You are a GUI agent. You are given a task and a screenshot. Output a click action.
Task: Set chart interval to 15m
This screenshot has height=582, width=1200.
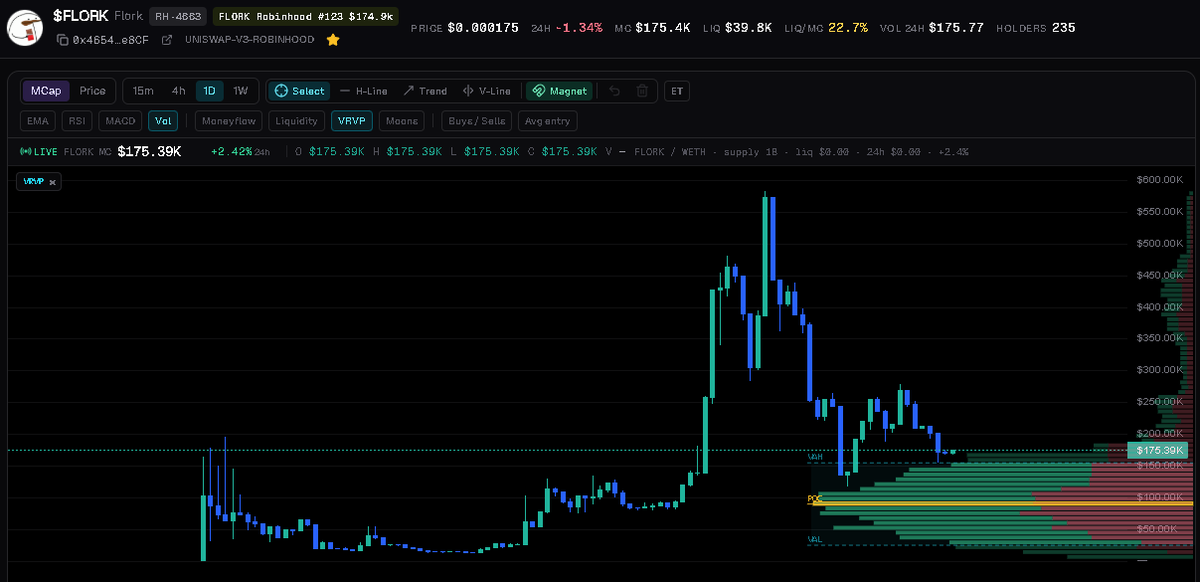(x=143, y=91)
